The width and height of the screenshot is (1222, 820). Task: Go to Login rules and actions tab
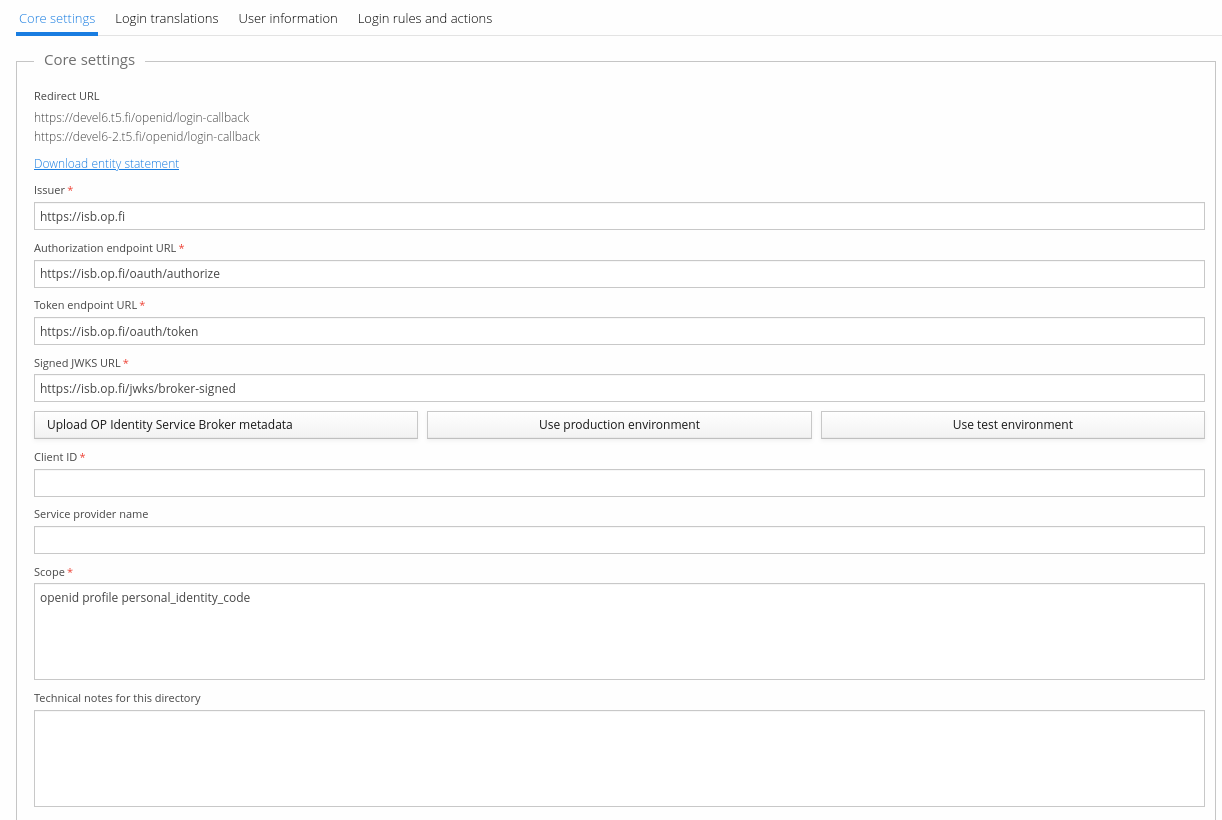click(424, 18)
